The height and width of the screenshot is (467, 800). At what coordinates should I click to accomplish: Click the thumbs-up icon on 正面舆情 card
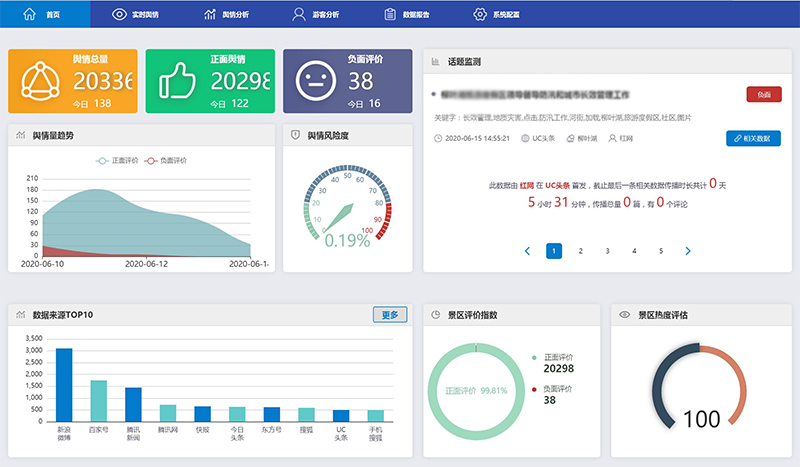177,81
